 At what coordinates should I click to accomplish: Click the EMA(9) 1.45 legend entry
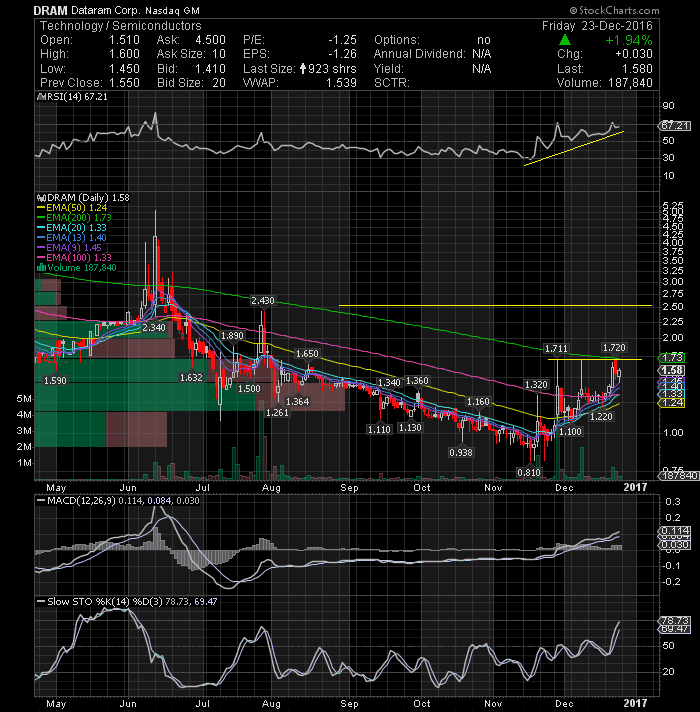[69, 248]
